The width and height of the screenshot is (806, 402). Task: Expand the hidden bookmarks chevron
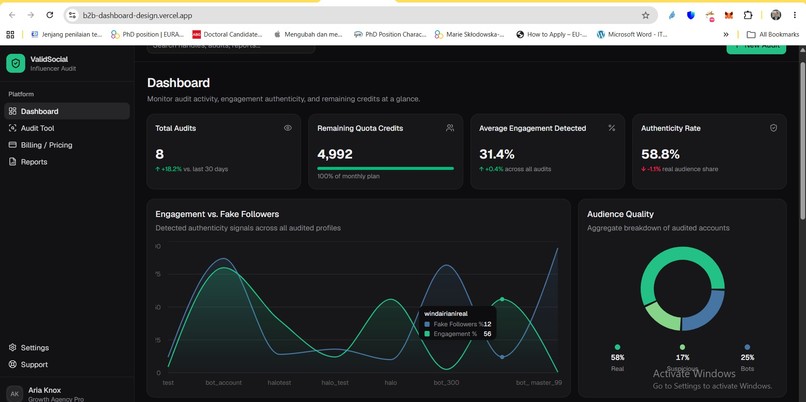point(726,34)
